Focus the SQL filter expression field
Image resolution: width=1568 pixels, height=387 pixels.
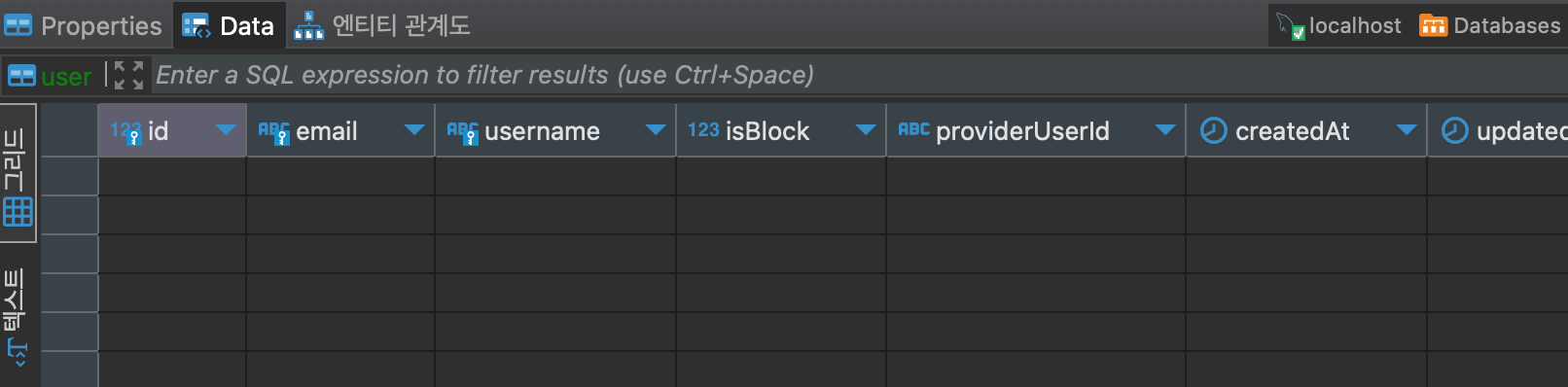click(x=856, y=75)
